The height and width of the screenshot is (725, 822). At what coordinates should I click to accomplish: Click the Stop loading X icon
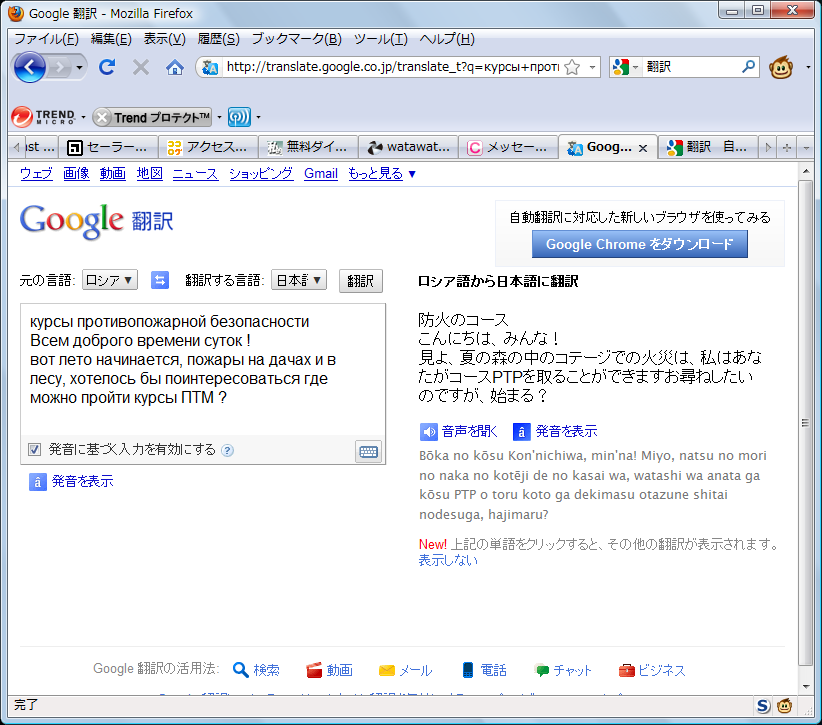[x=140, y=67]
